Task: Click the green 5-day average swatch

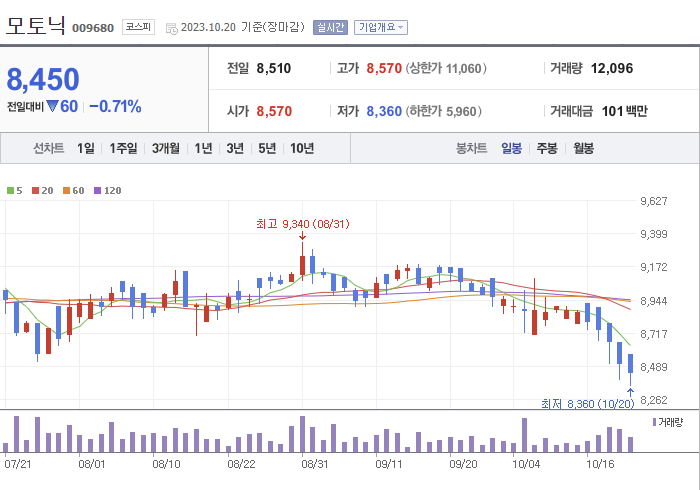Action: tap(10, 191)
